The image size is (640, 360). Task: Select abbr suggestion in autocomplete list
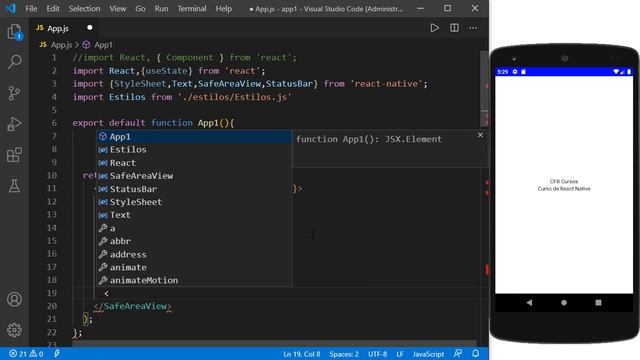194,241
